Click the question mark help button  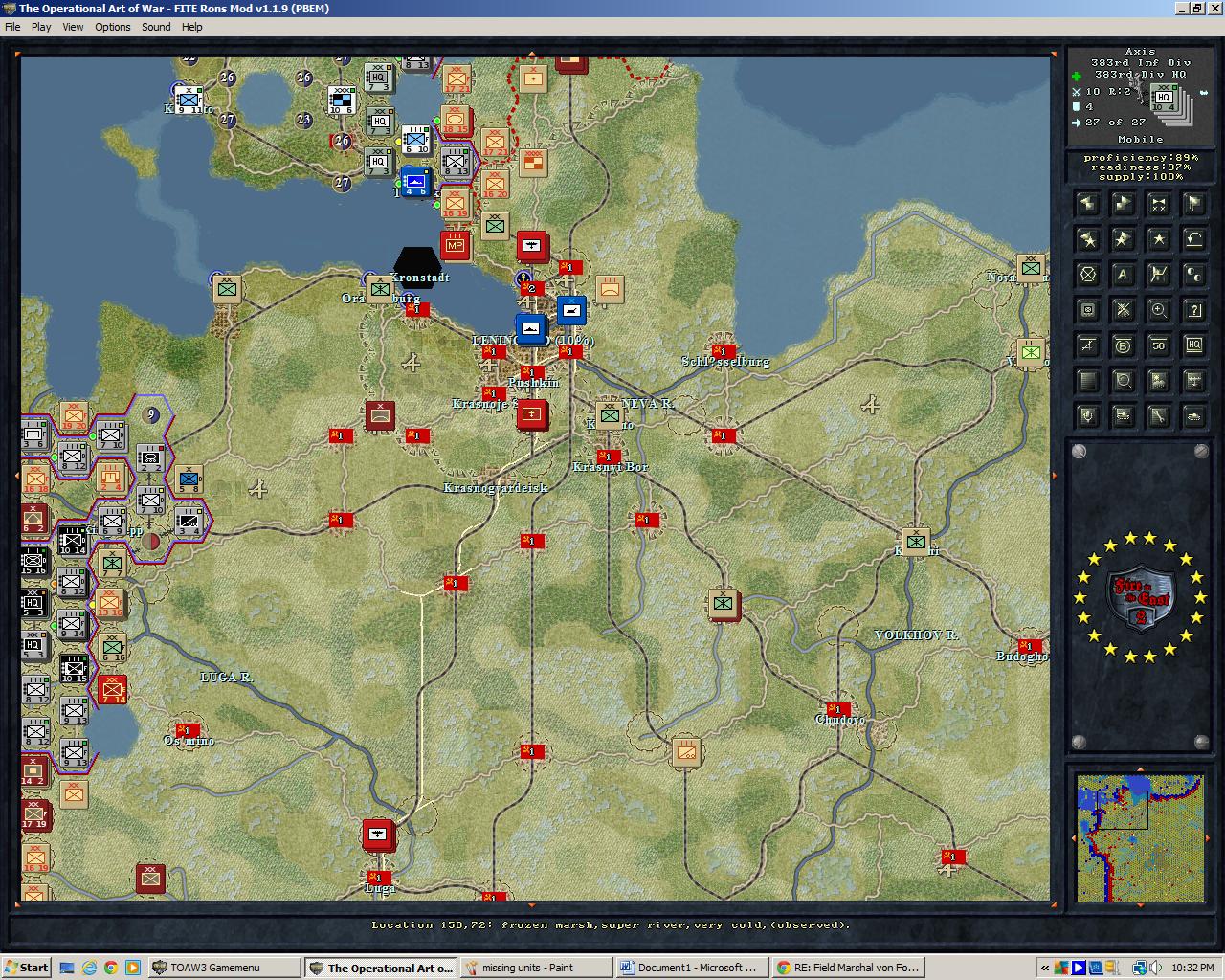click(x=1193, y=310)
